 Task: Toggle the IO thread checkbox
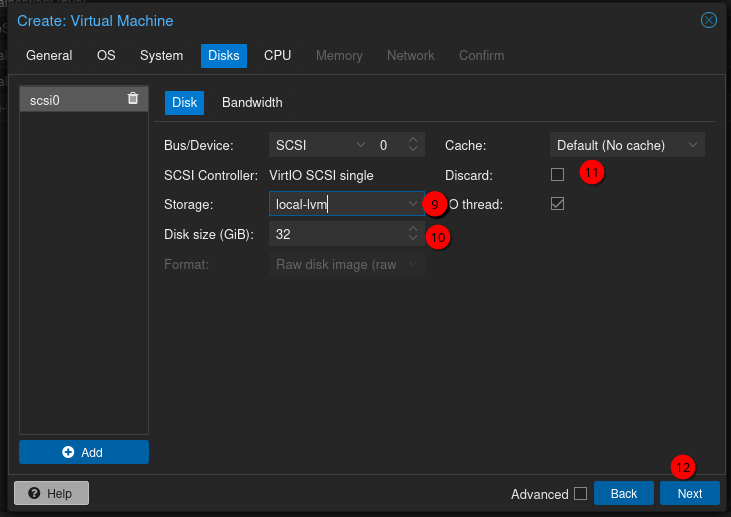click(558, 204)
